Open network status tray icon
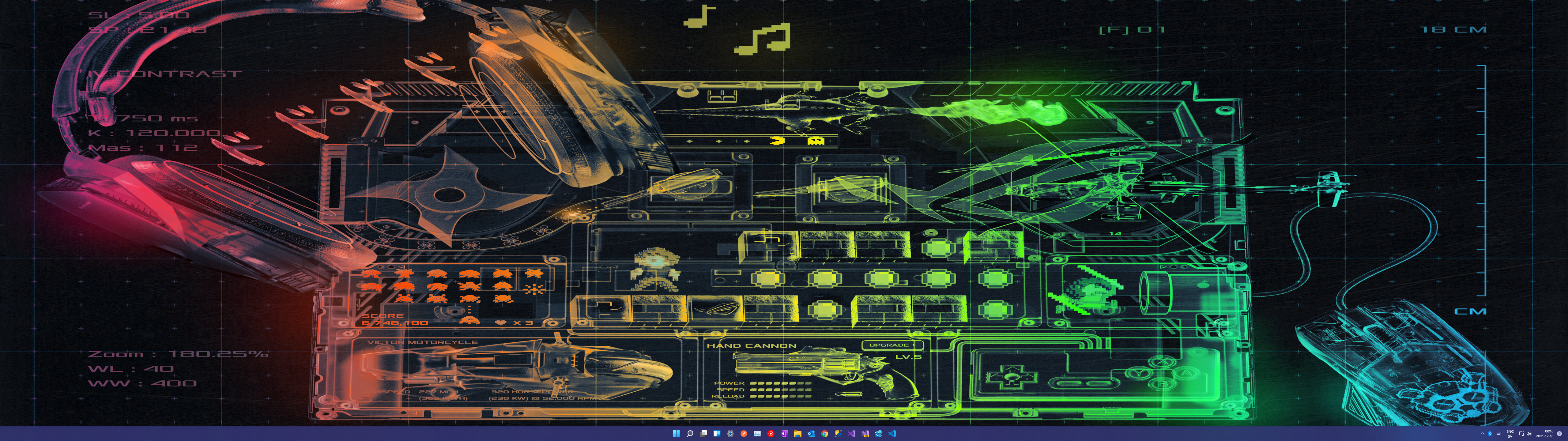 tap(1522, 434)
